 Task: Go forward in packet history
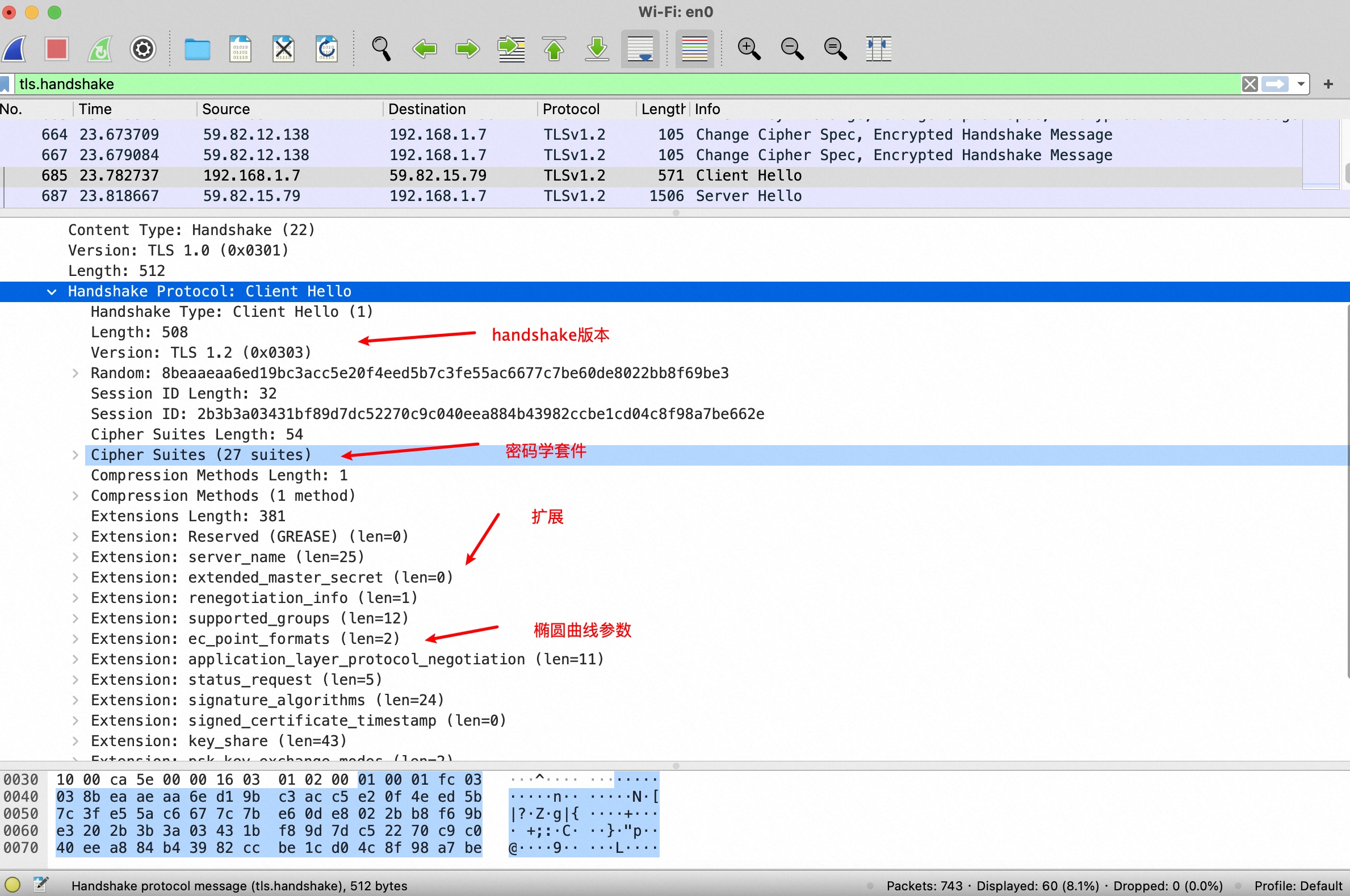click(467, 49)
